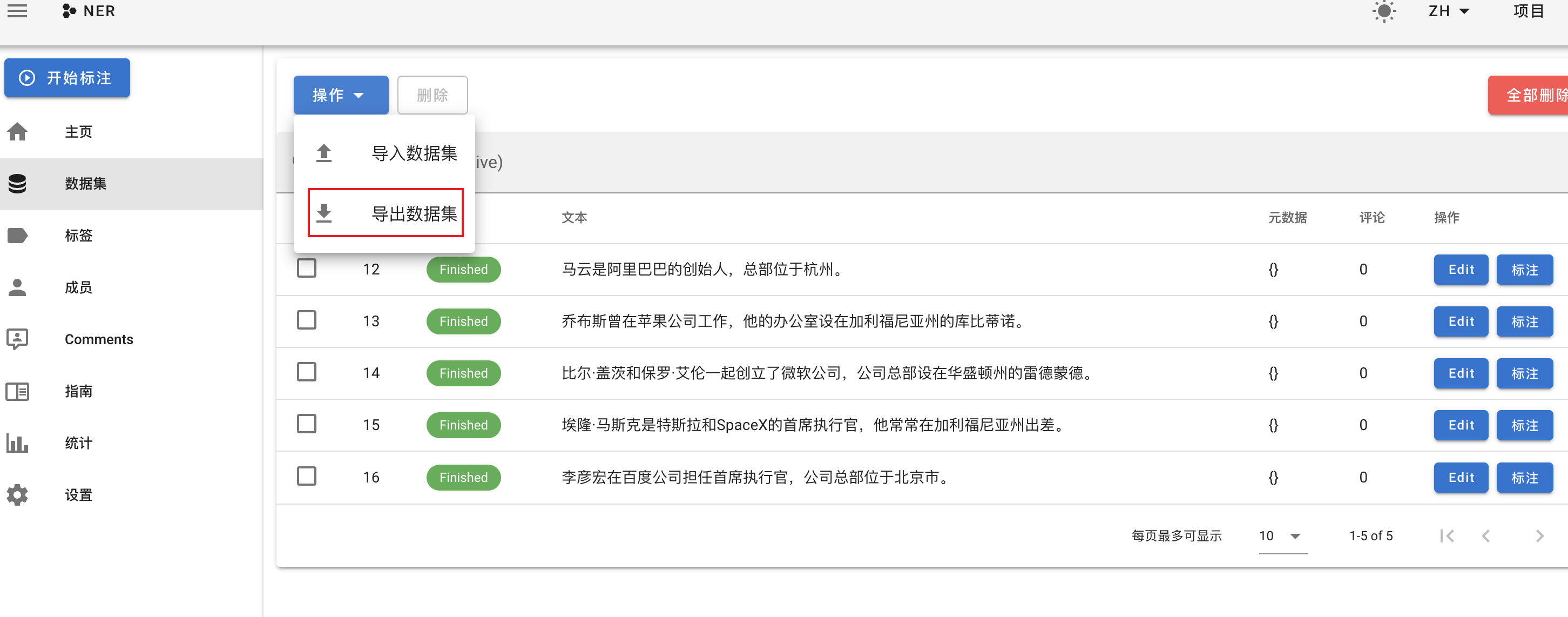1568x617 pixels.
Task: Click the 标签 label tag icon
Action: 18,235
